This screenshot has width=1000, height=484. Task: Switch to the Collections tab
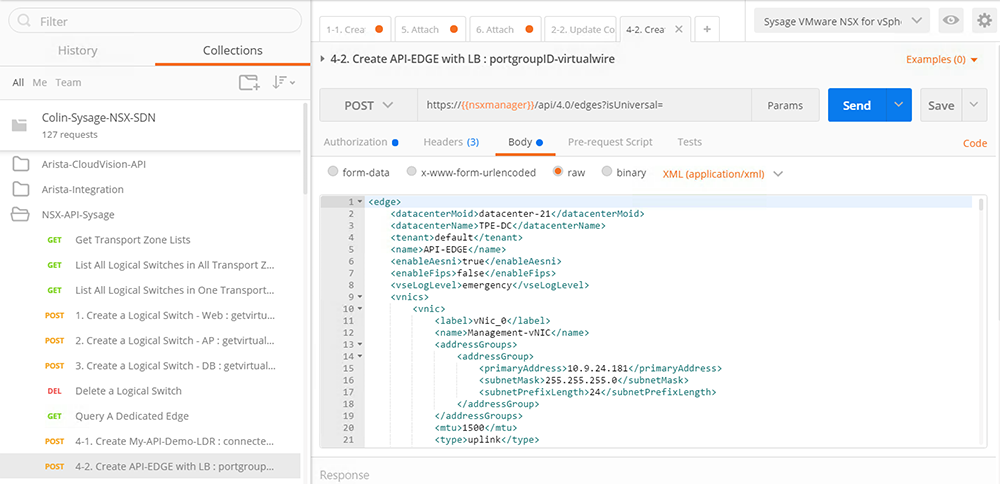pos(232,50)
